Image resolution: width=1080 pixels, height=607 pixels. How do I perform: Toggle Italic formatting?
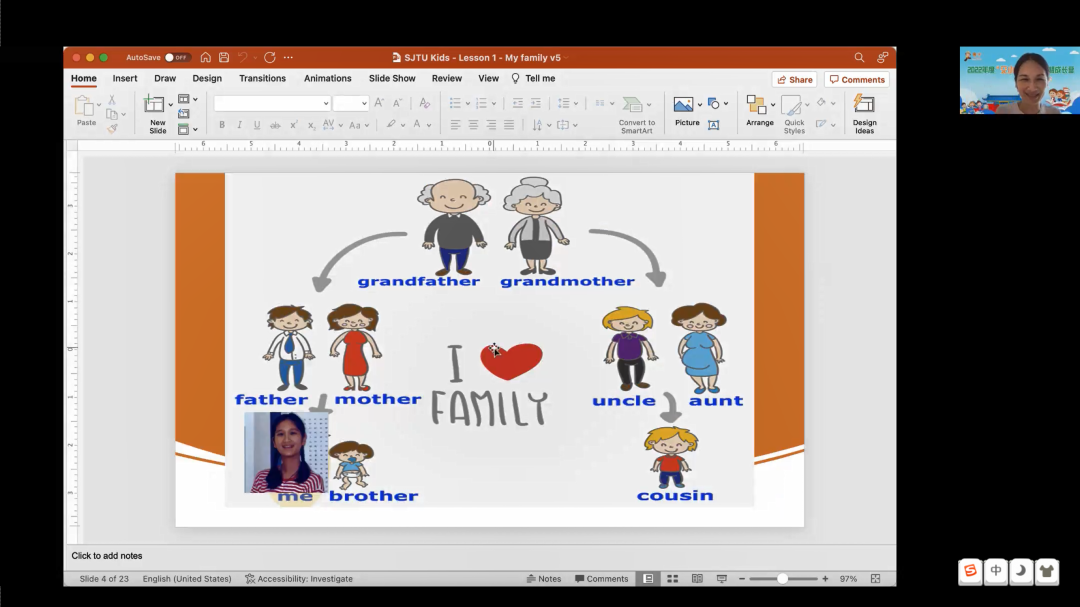pos(239,125)
